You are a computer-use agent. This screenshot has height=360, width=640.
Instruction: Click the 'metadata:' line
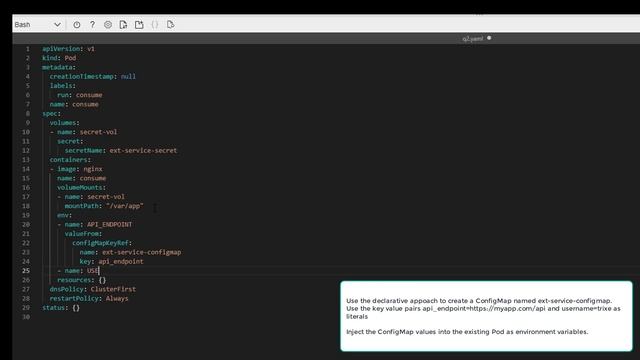[59, 67]
